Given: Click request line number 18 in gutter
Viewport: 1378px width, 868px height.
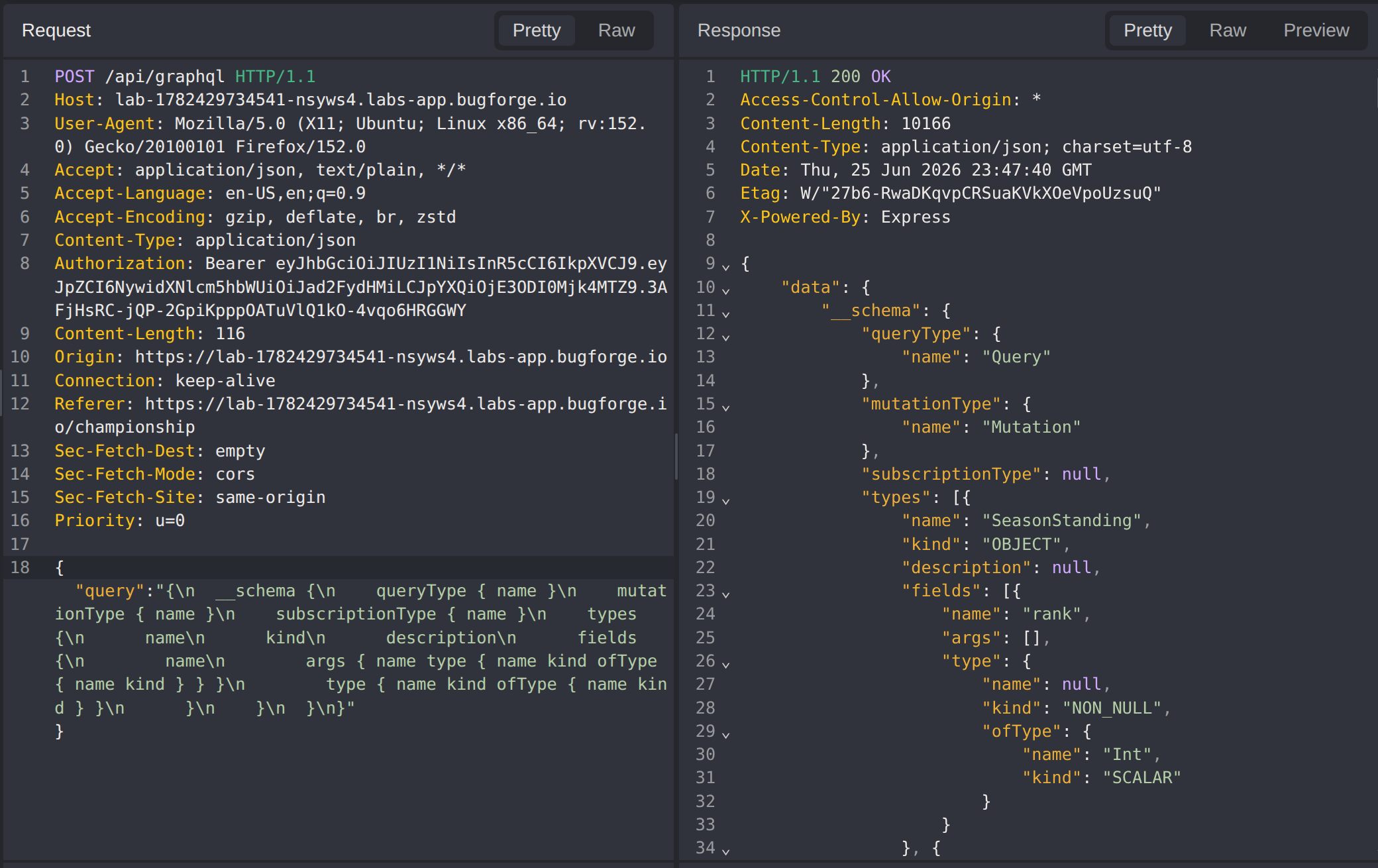Looking at the screenshot, I should (20, 567).
